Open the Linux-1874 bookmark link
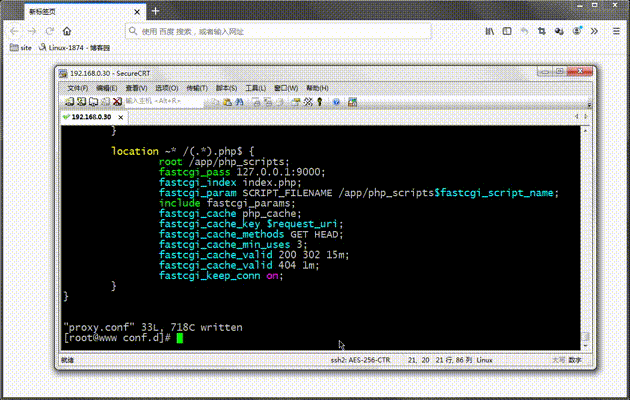 point(74,47)
